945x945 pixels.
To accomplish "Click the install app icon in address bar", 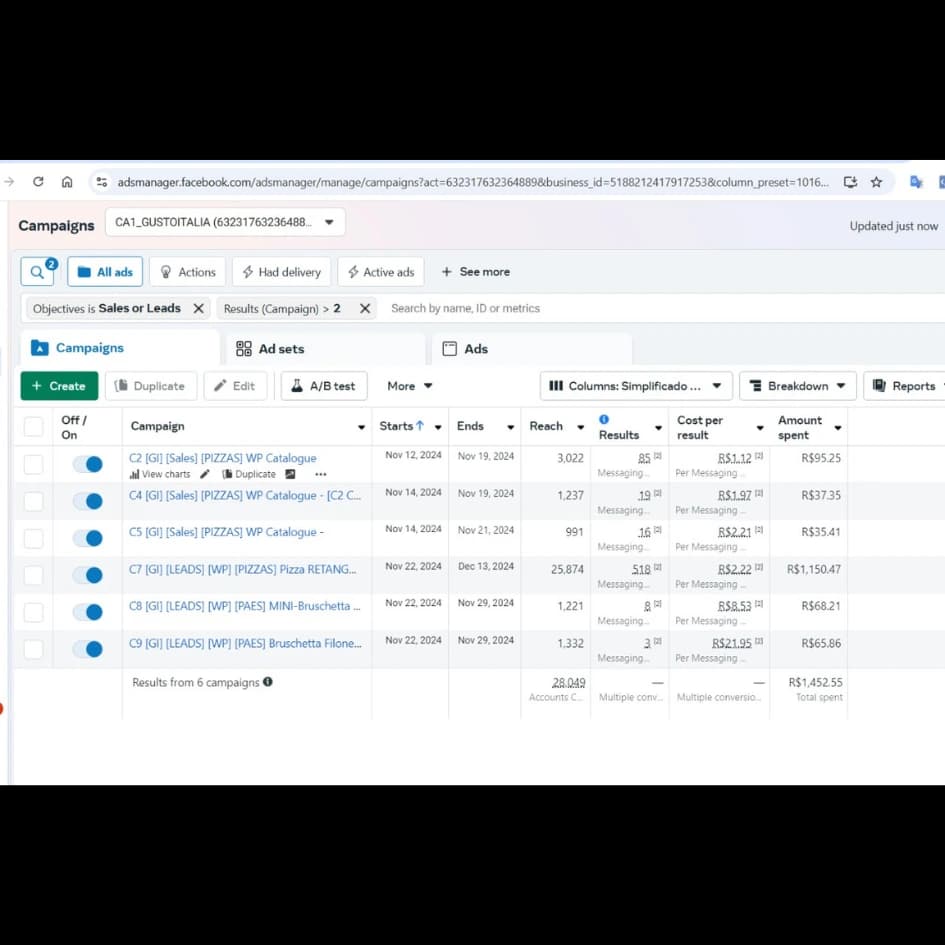I will pos(850,182).
